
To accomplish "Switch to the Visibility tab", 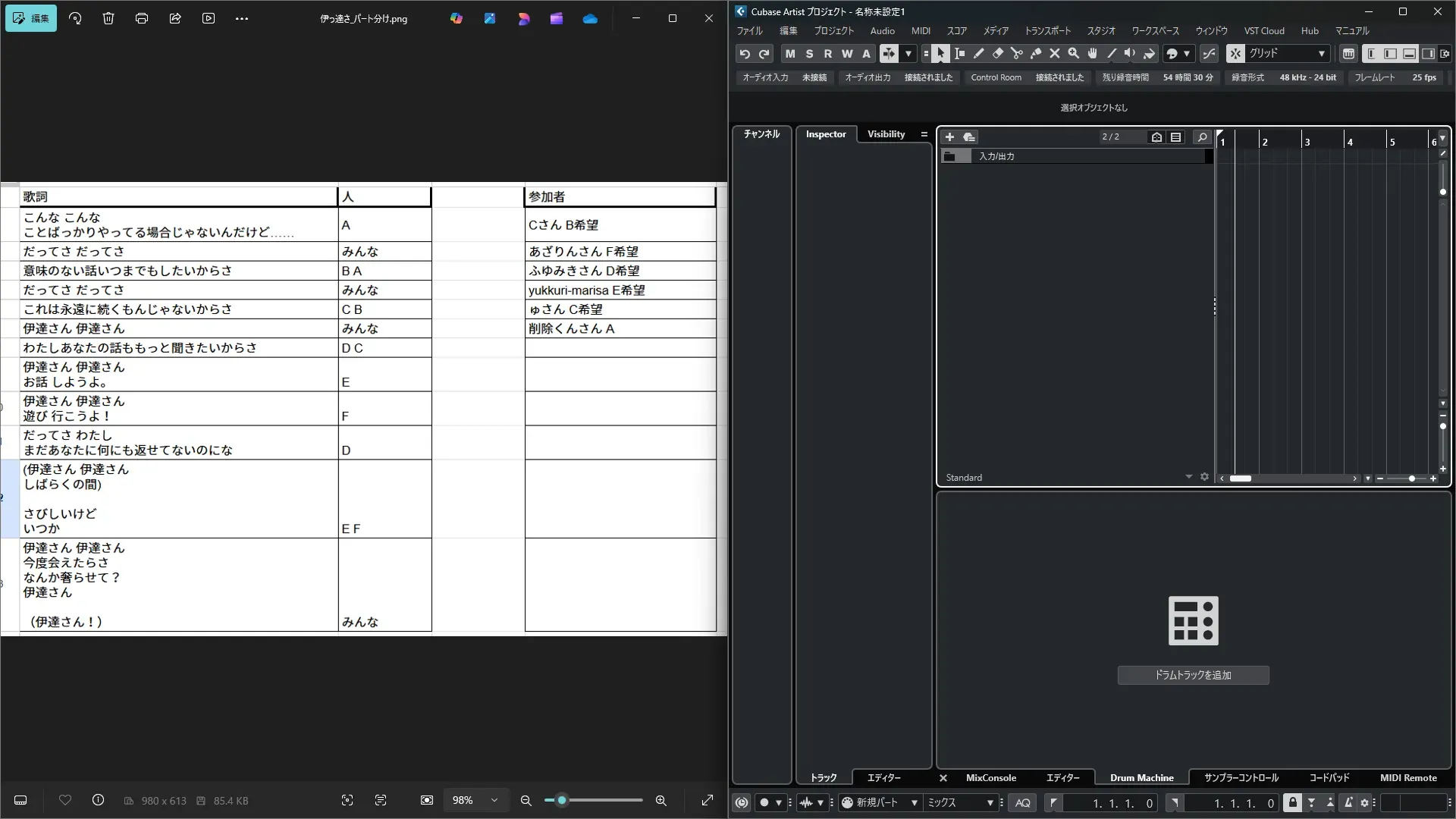I will point(886,134).
